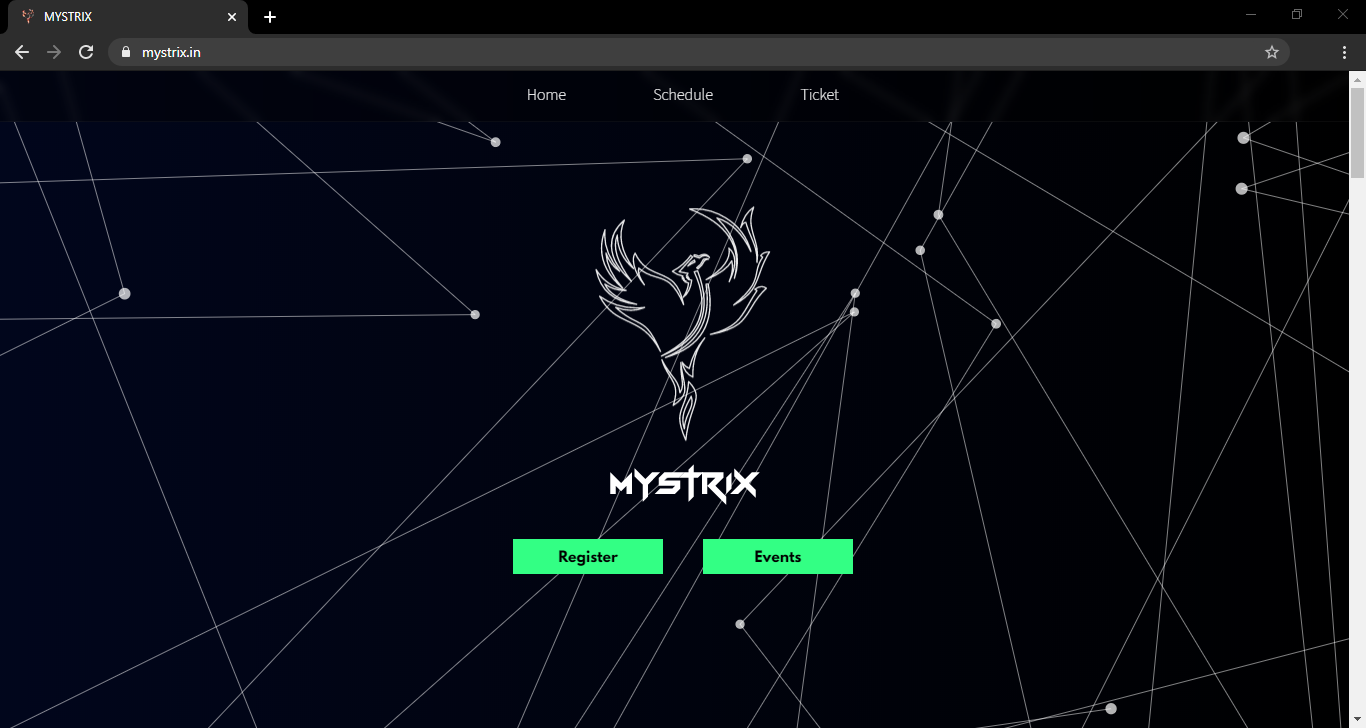Click the scrollbar up arrow
The width and height of the screenshot is (1366, 728).
click(1358, 78)
